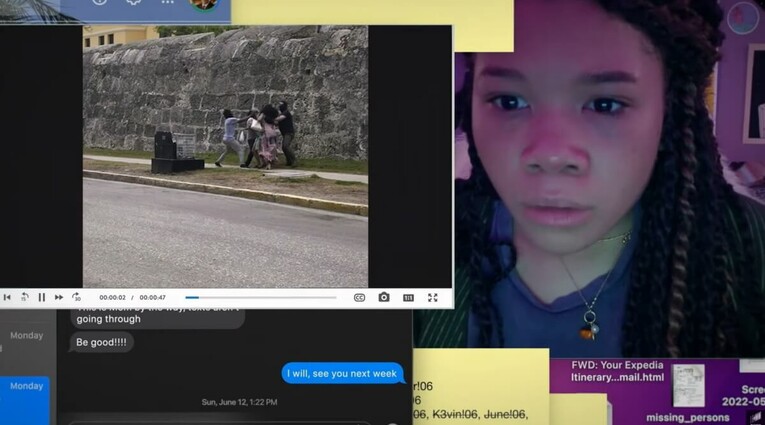Click the current time 00:00:02 readout
Viewport: 765px width, 425px height.
tap(112, 297)
